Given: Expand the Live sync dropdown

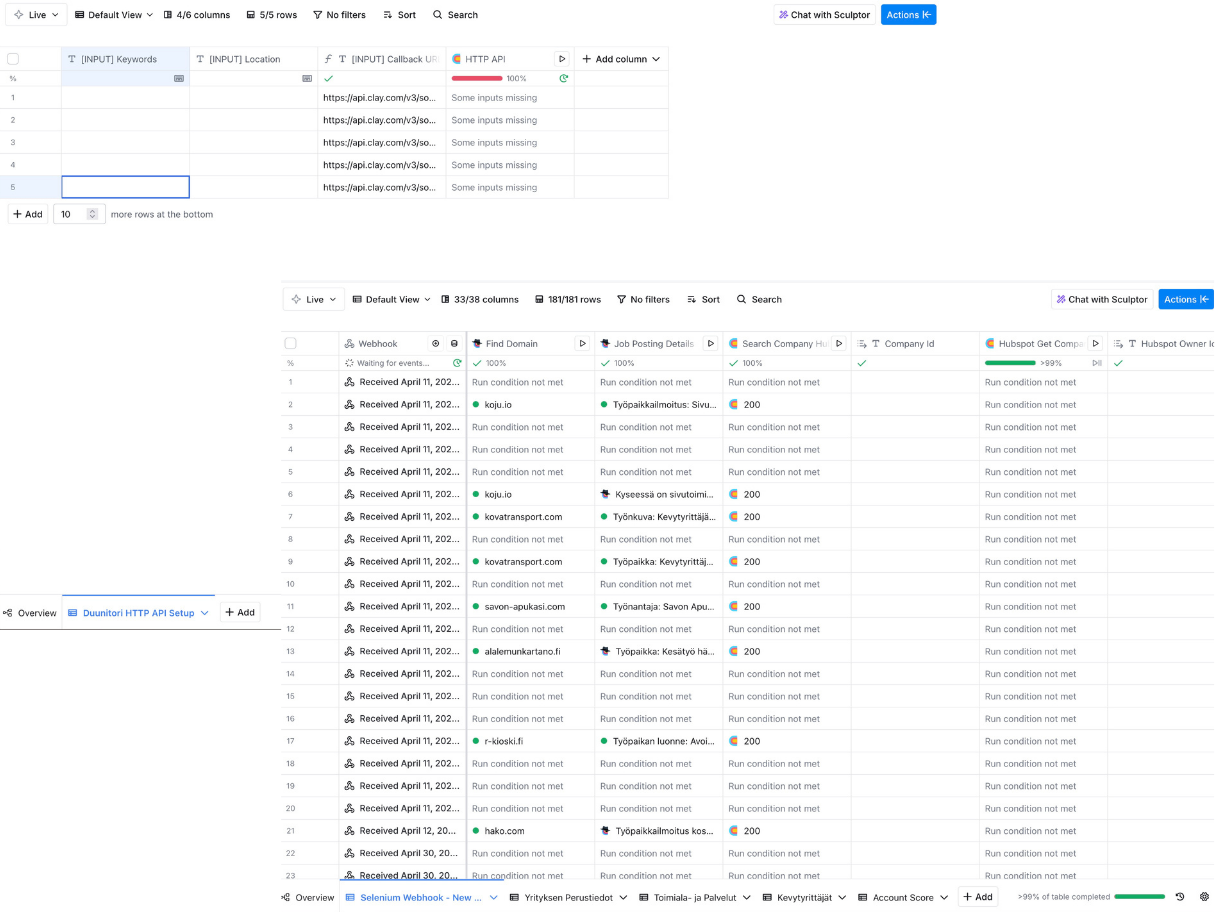Looking at the screenshot, I should 36,15.
